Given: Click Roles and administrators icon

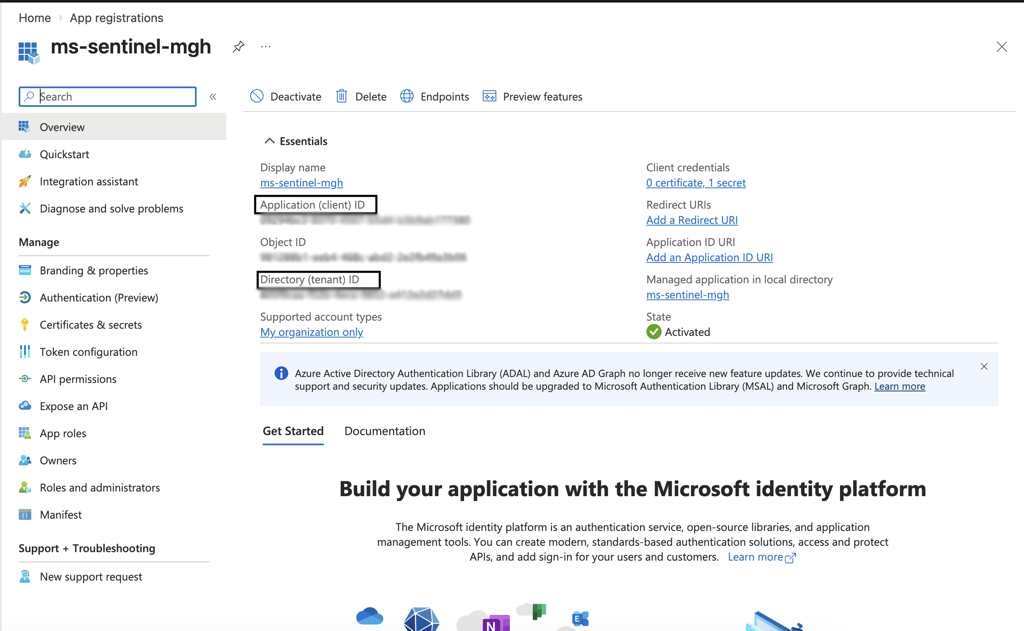Looking at the screenshot, I should 25,487.
